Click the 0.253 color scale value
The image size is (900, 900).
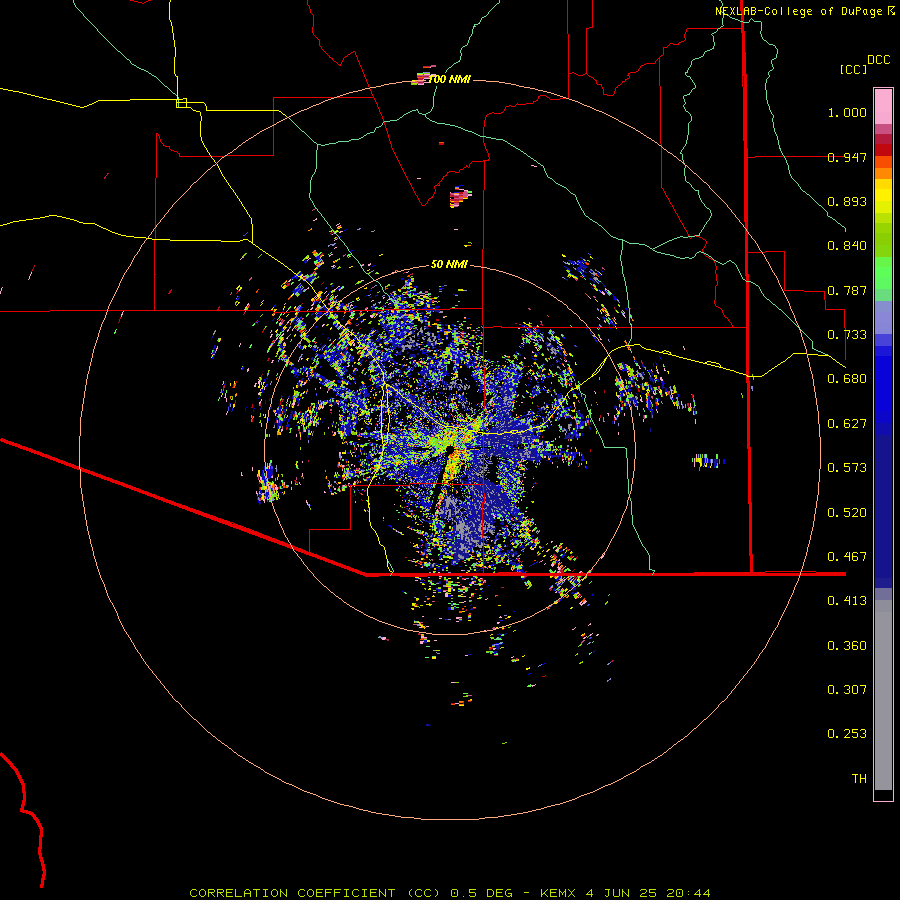[x=847, y=734]
